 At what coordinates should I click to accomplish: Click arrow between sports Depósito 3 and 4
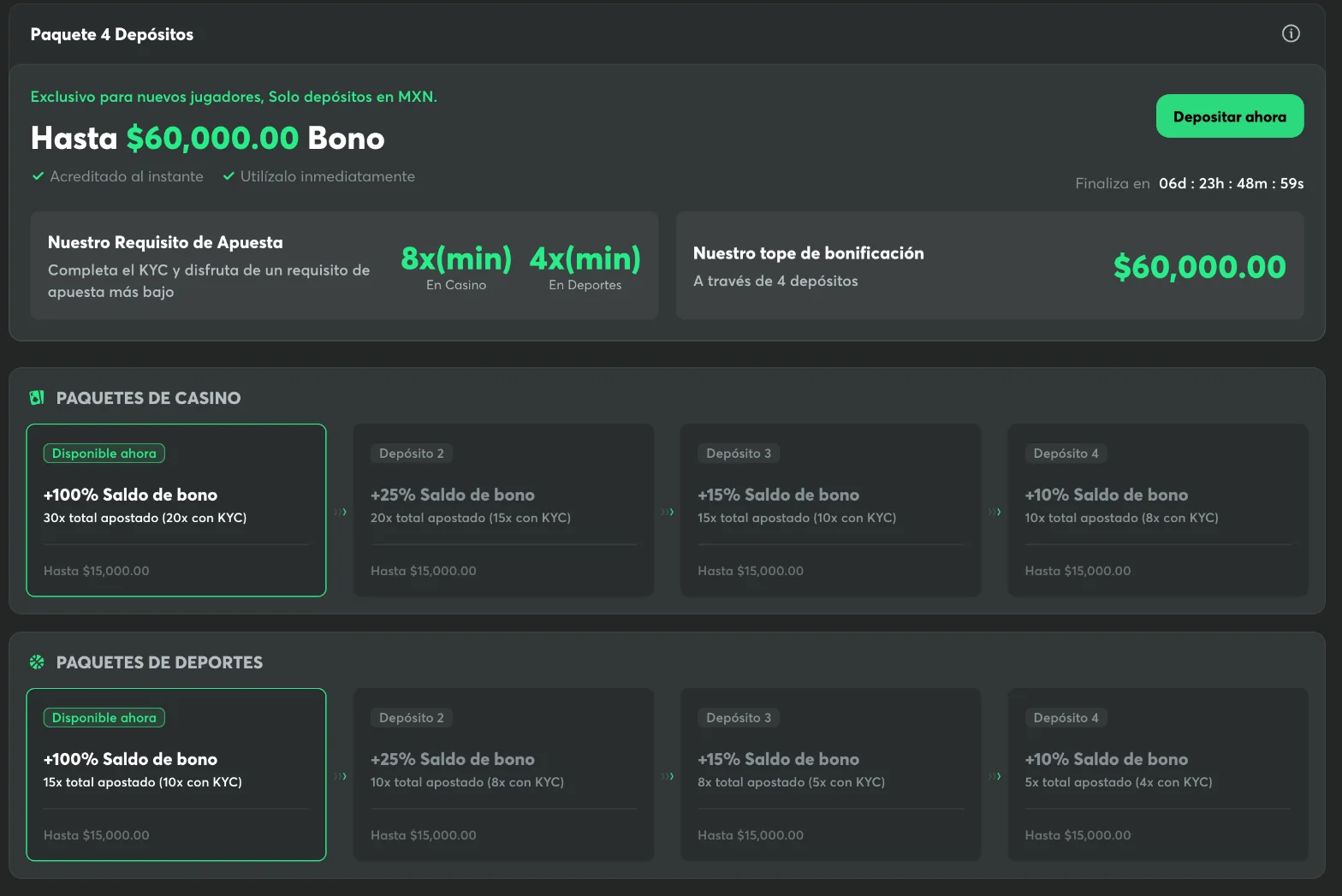995,776
